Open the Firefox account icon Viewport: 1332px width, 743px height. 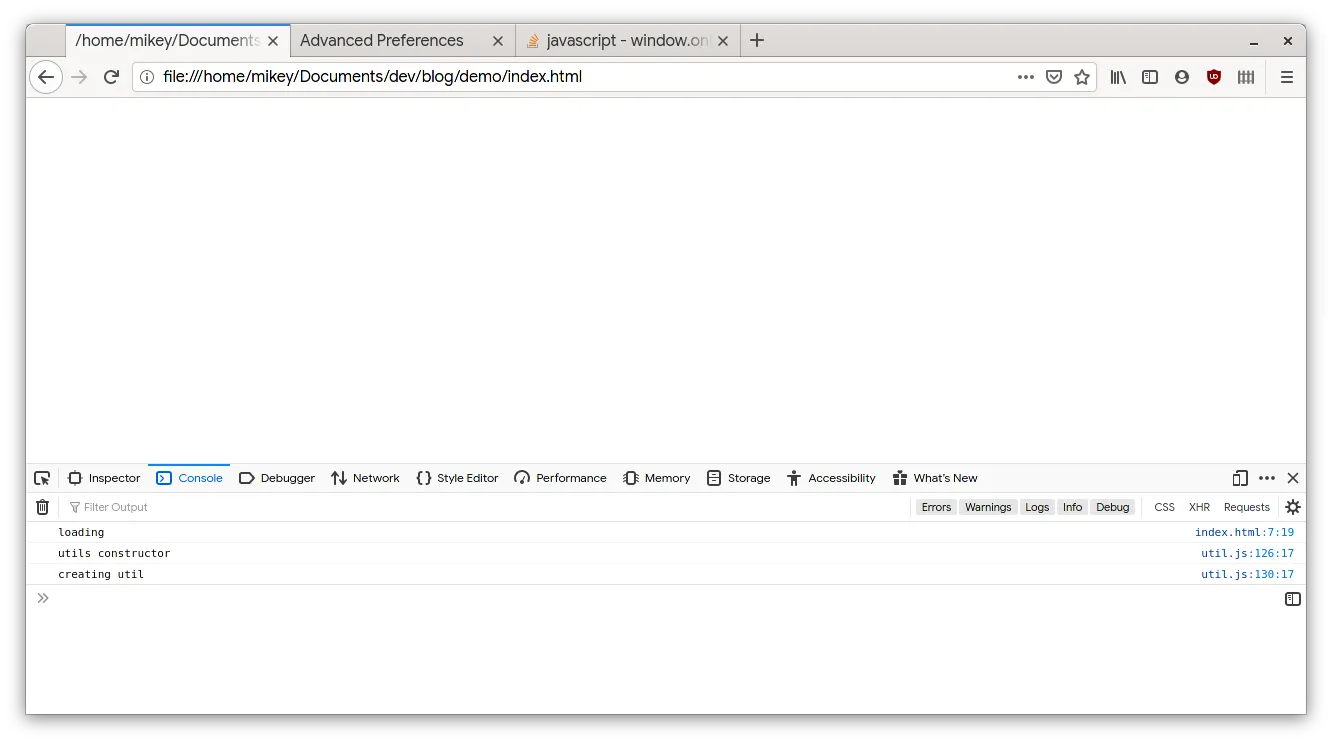pos(1182,77)
